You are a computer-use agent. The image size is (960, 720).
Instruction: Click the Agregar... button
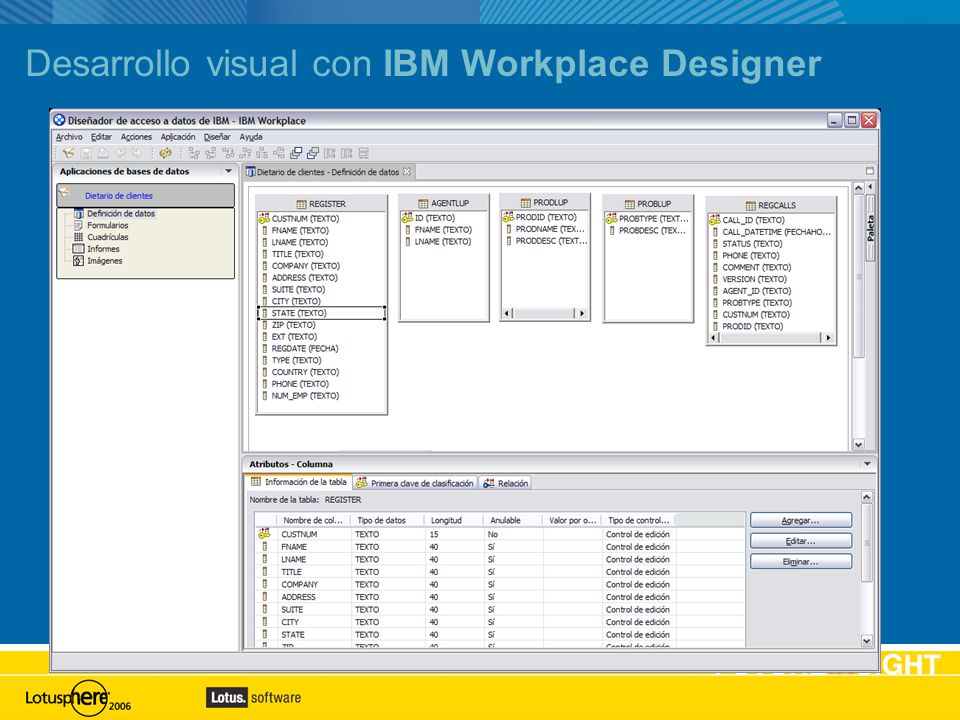[801, 520]
